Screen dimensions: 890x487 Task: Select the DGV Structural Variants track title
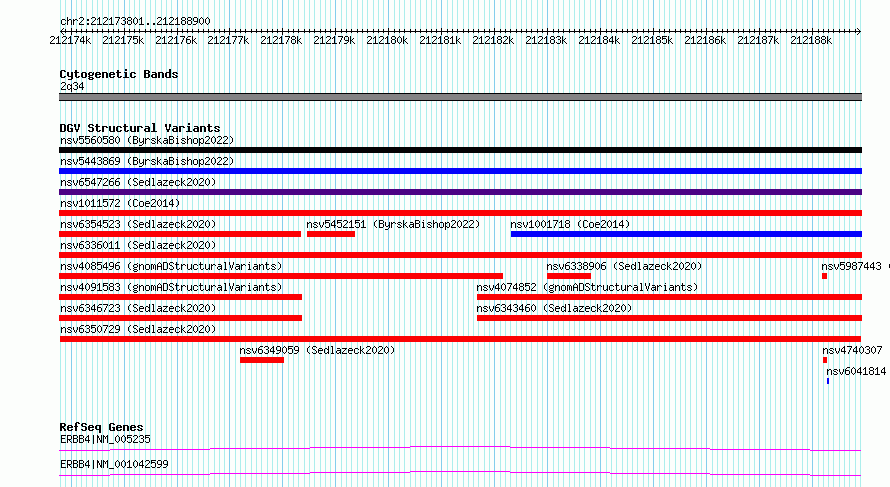pos(140,128)
